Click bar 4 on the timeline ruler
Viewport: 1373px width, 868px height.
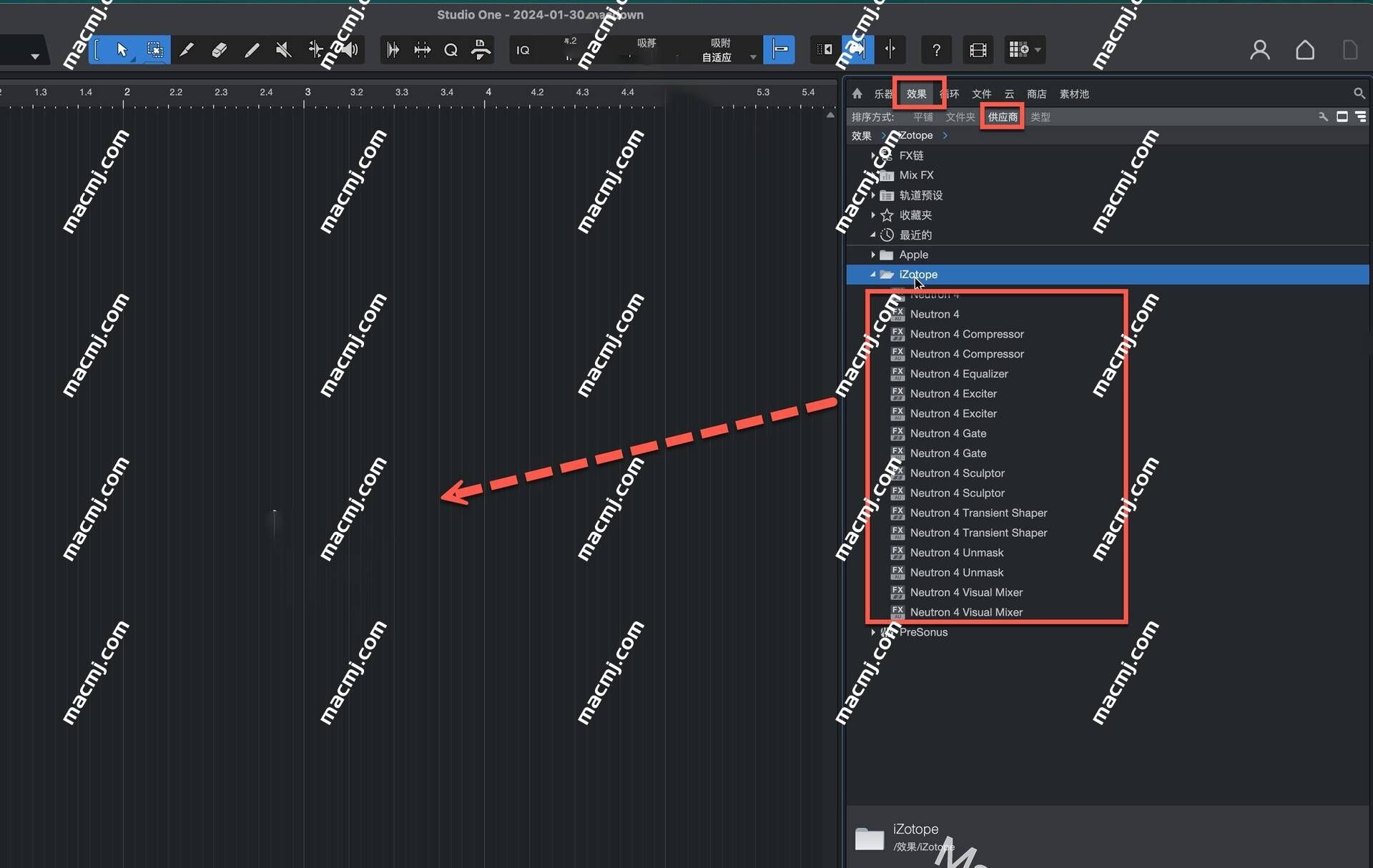[488, 92]
